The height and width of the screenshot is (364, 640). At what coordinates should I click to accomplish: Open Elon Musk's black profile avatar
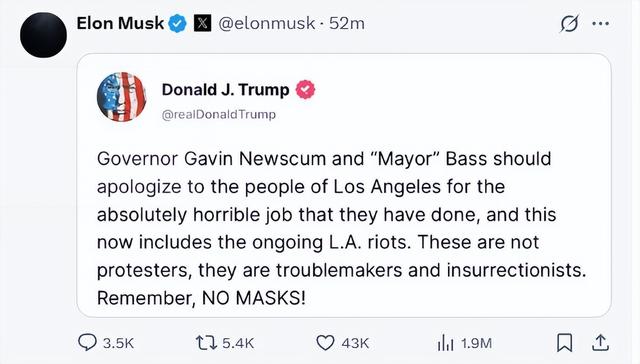(x=43, y=35)
